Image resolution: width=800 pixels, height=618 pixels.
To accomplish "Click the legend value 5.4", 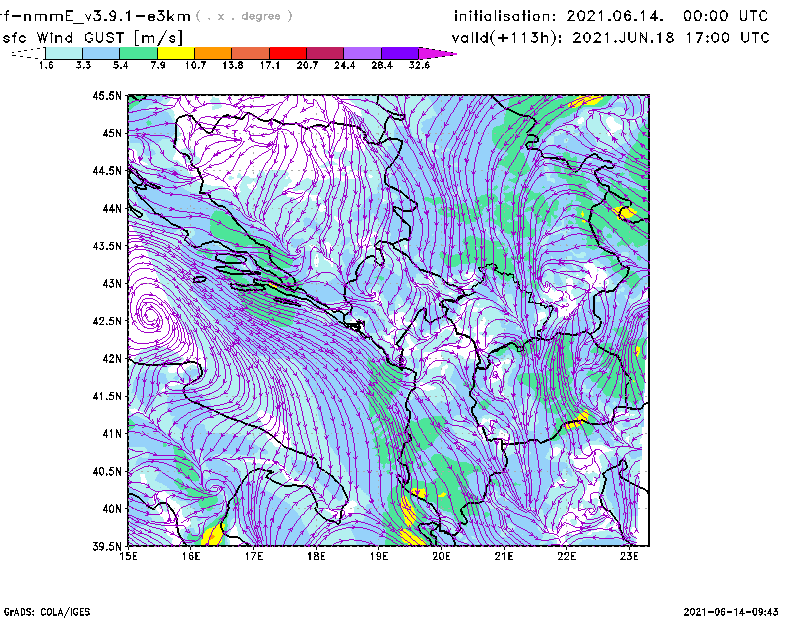I will 120,65.
